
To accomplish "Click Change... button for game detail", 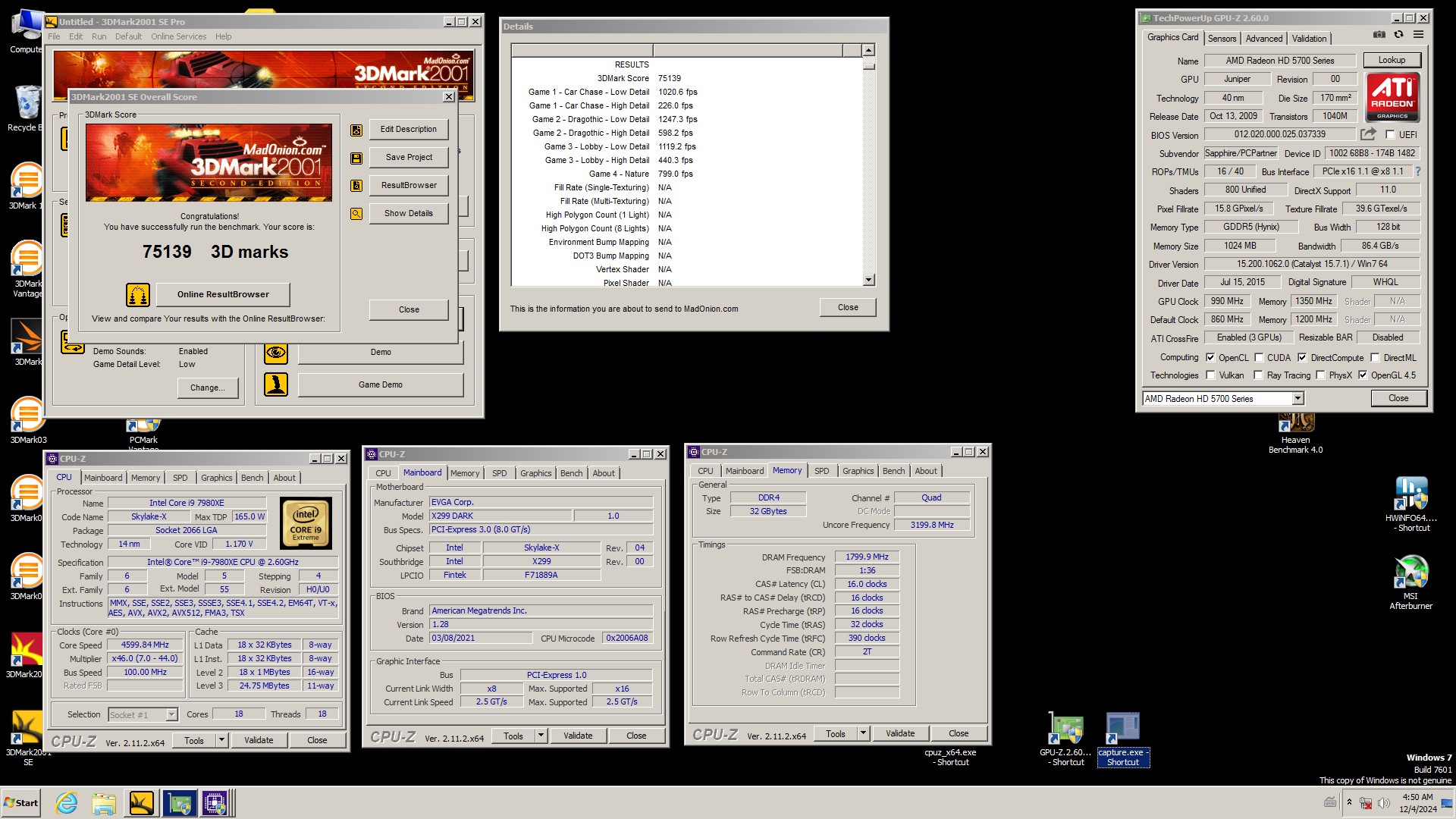I will tap(208, 388).
